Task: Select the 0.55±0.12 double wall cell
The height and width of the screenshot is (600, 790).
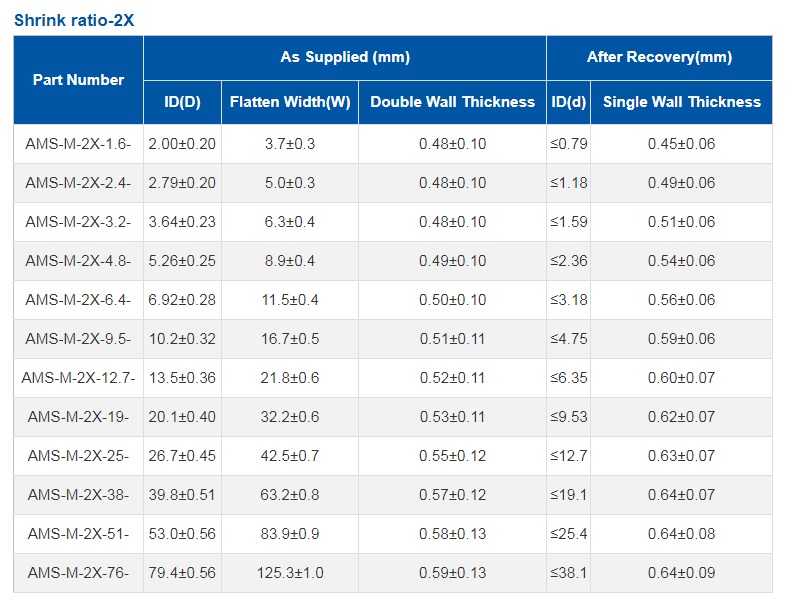Action: [x=452, y=456]
